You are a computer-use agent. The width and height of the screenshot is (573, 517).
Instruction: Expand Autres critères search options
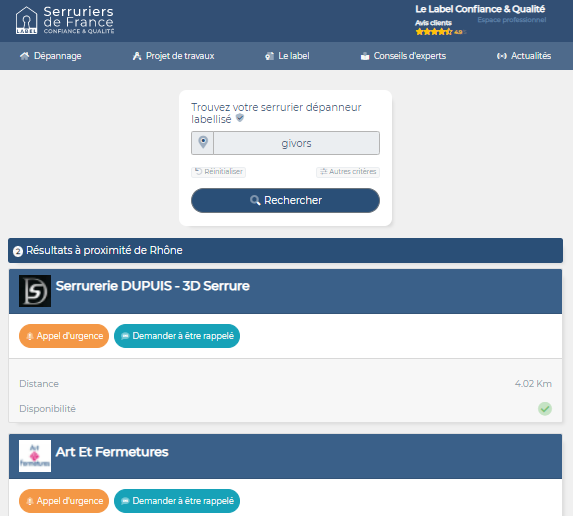348,172
